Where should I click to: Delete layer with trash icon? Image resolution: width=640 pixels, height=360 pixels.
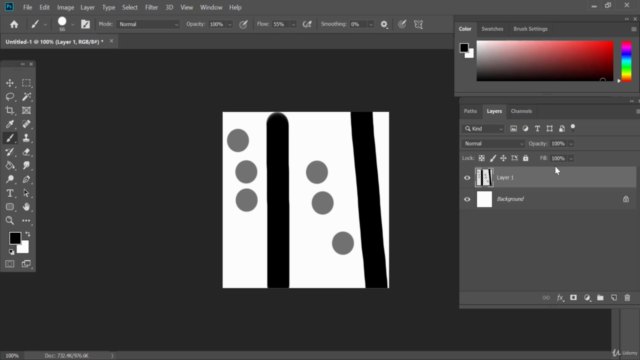coord(627,298)
